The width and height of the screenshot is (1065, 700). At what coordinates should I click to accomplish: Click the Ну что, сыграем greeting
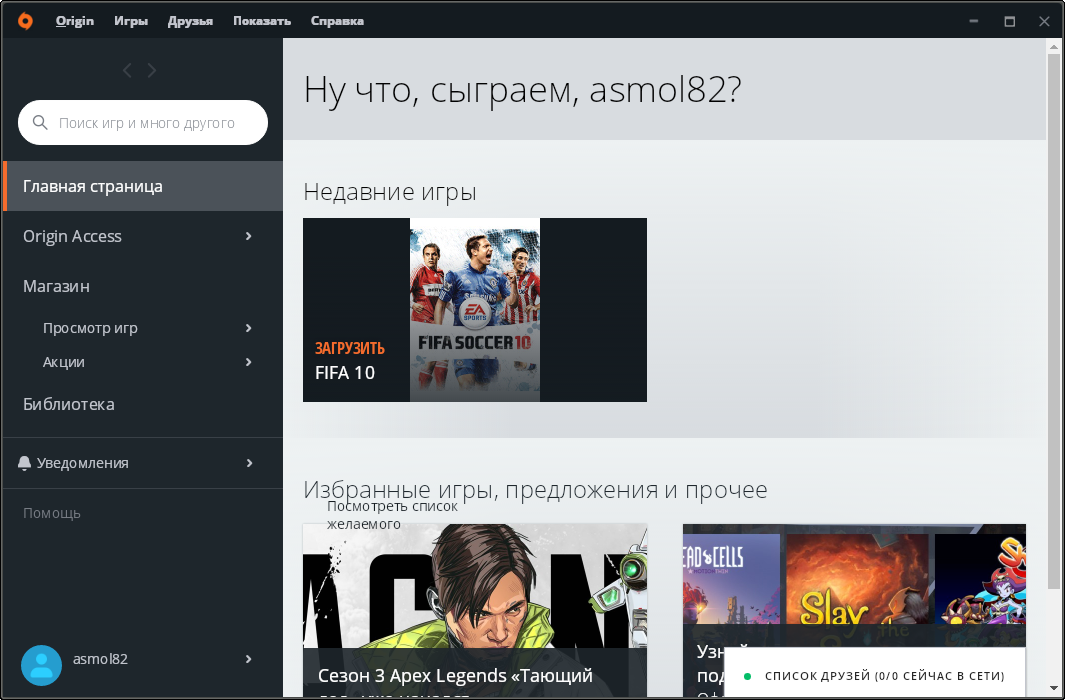click(522, 90)
